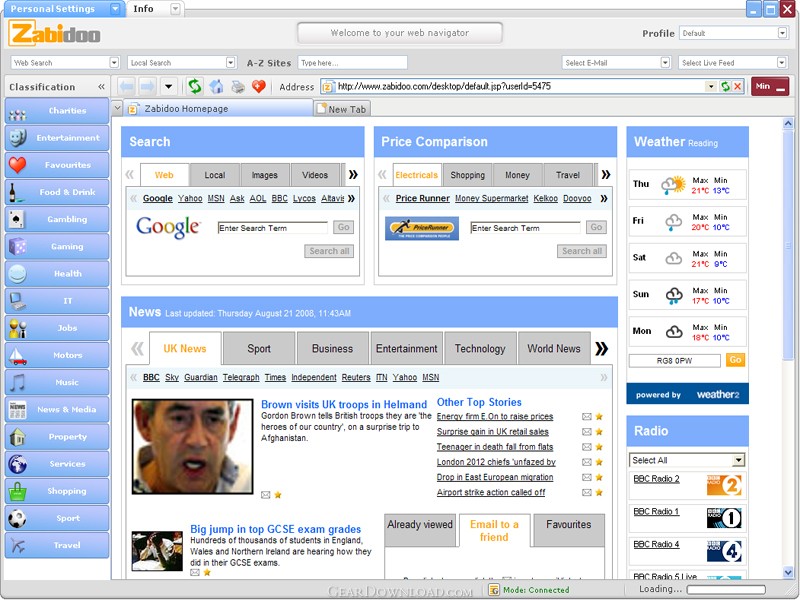Screen dimensions: 800x600
Task: Expand the Profile Default dropdown
Action: coord(783,33)
